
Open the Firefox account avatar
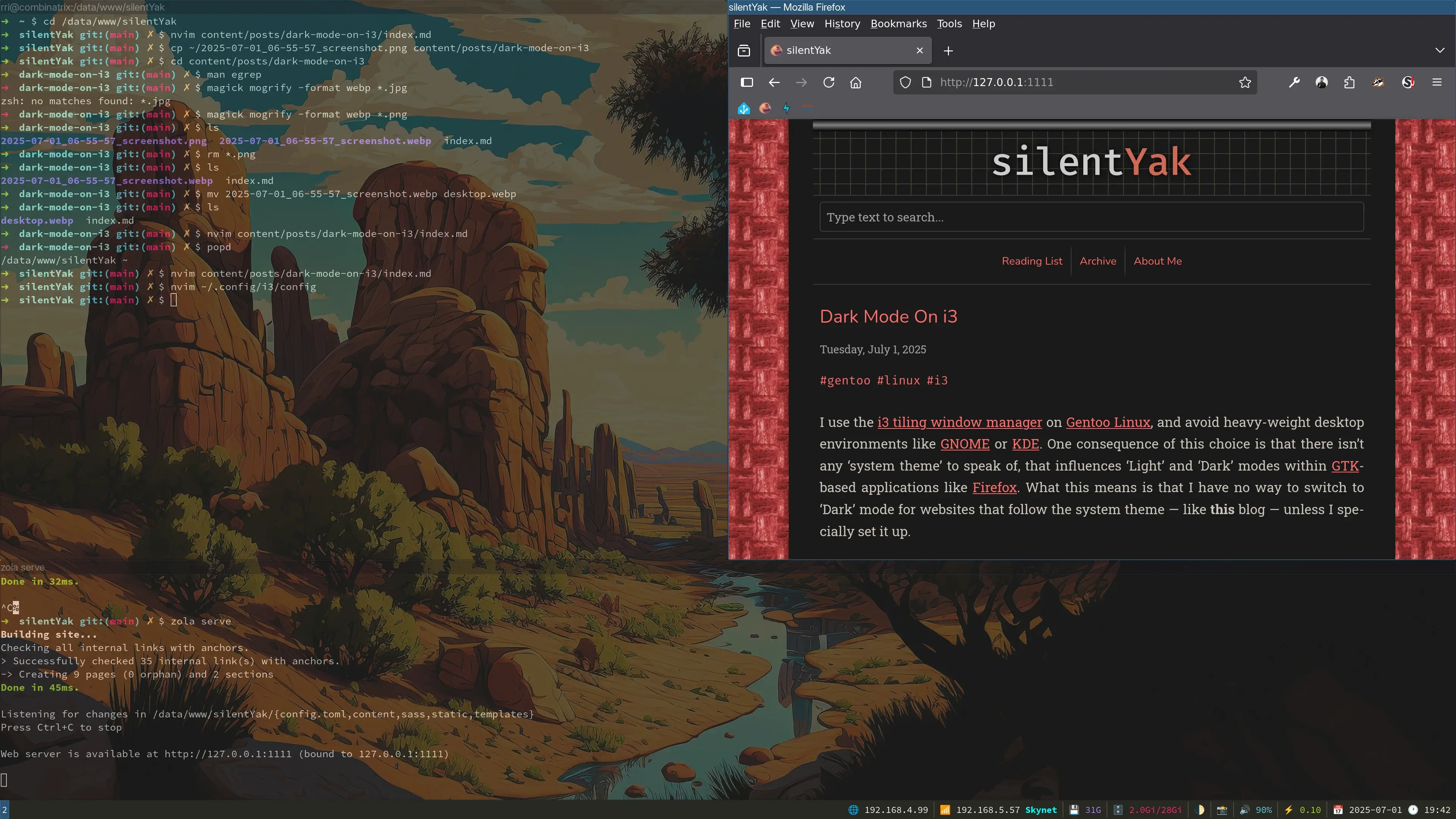coord(1321,83)
